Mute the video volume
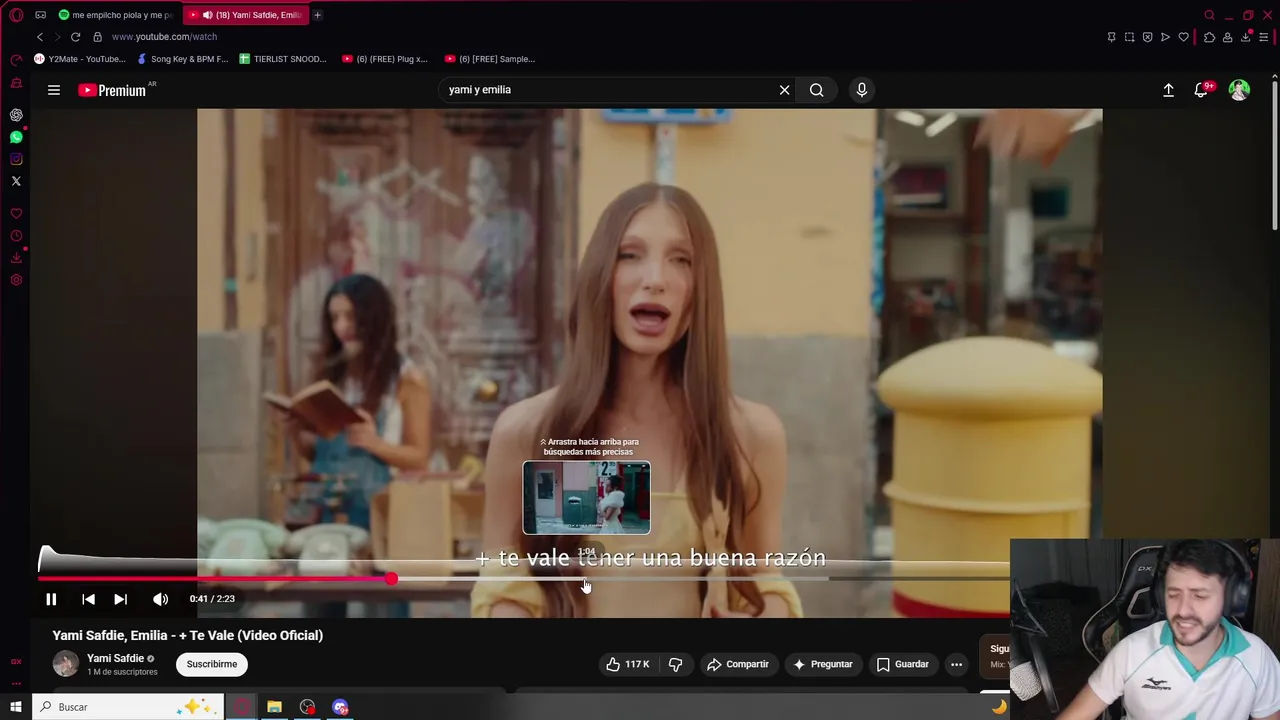Image resolution: width=1280 pixels, height=720 pixels. 160,599
